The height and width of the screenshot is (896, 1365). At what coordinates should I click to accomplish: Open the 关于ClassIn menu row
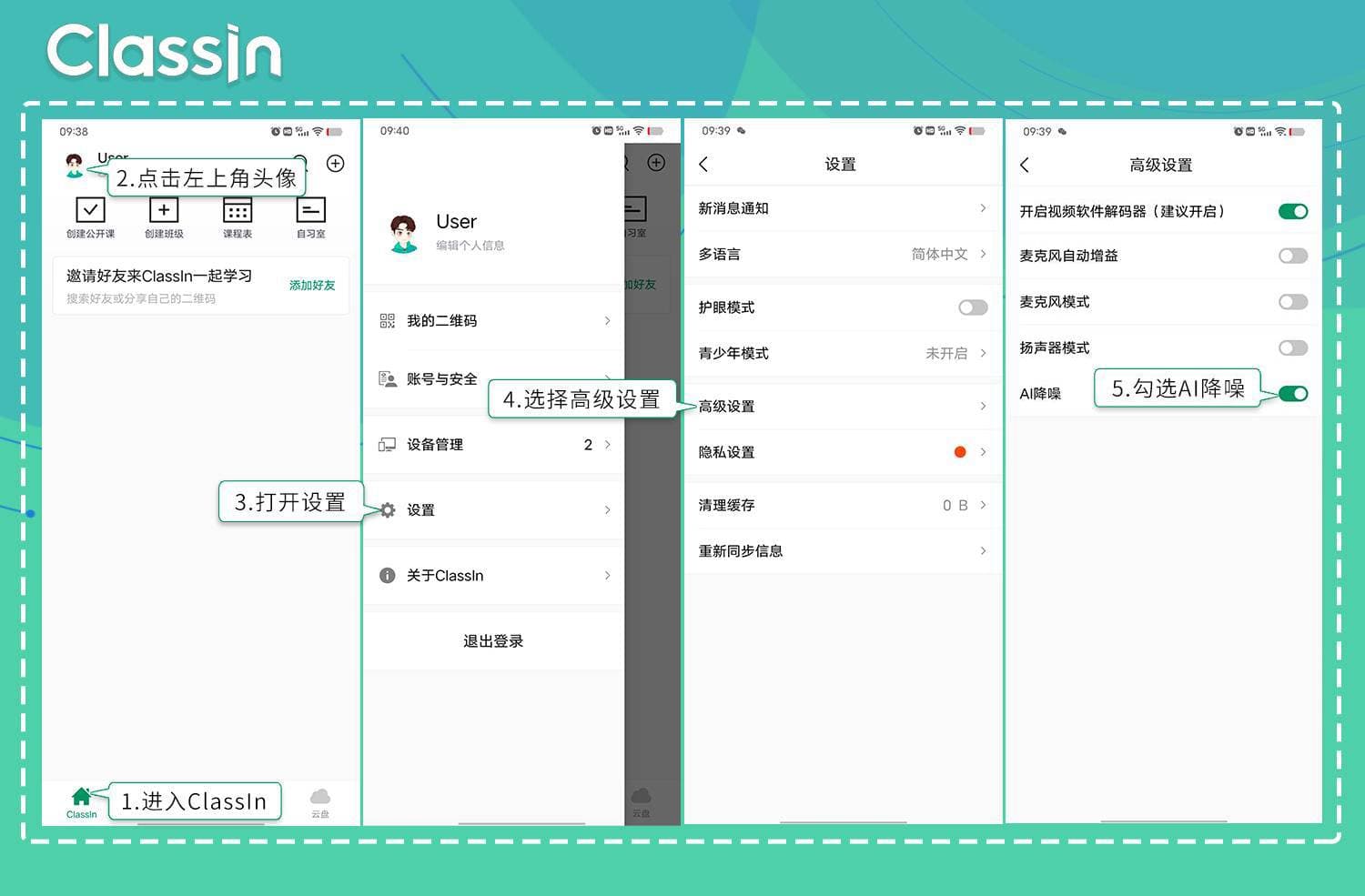click(493, 576)
